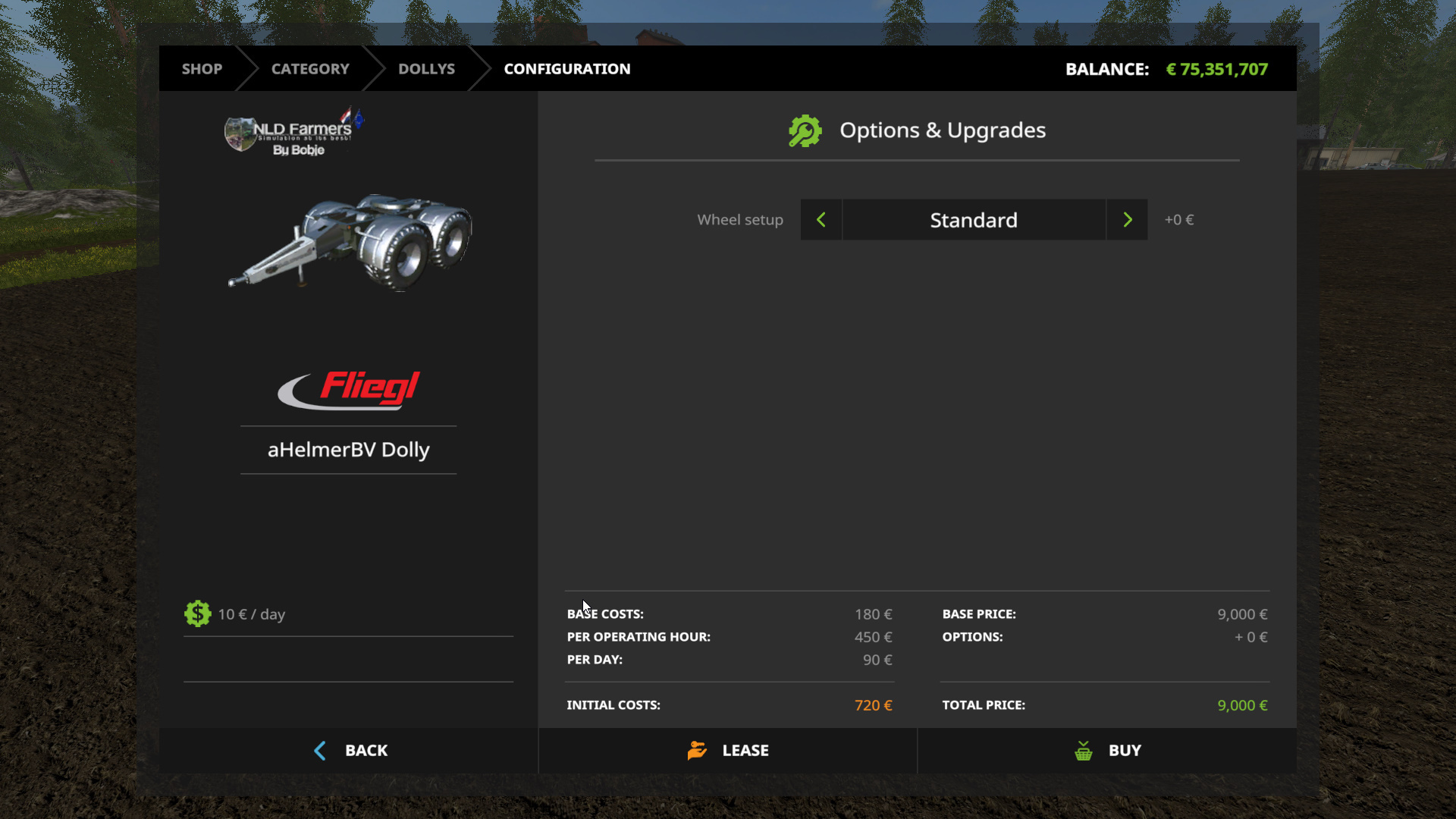Select previous wheel setup with left arrow
This screenshot has height=819, width=1456.
[821, 220]
